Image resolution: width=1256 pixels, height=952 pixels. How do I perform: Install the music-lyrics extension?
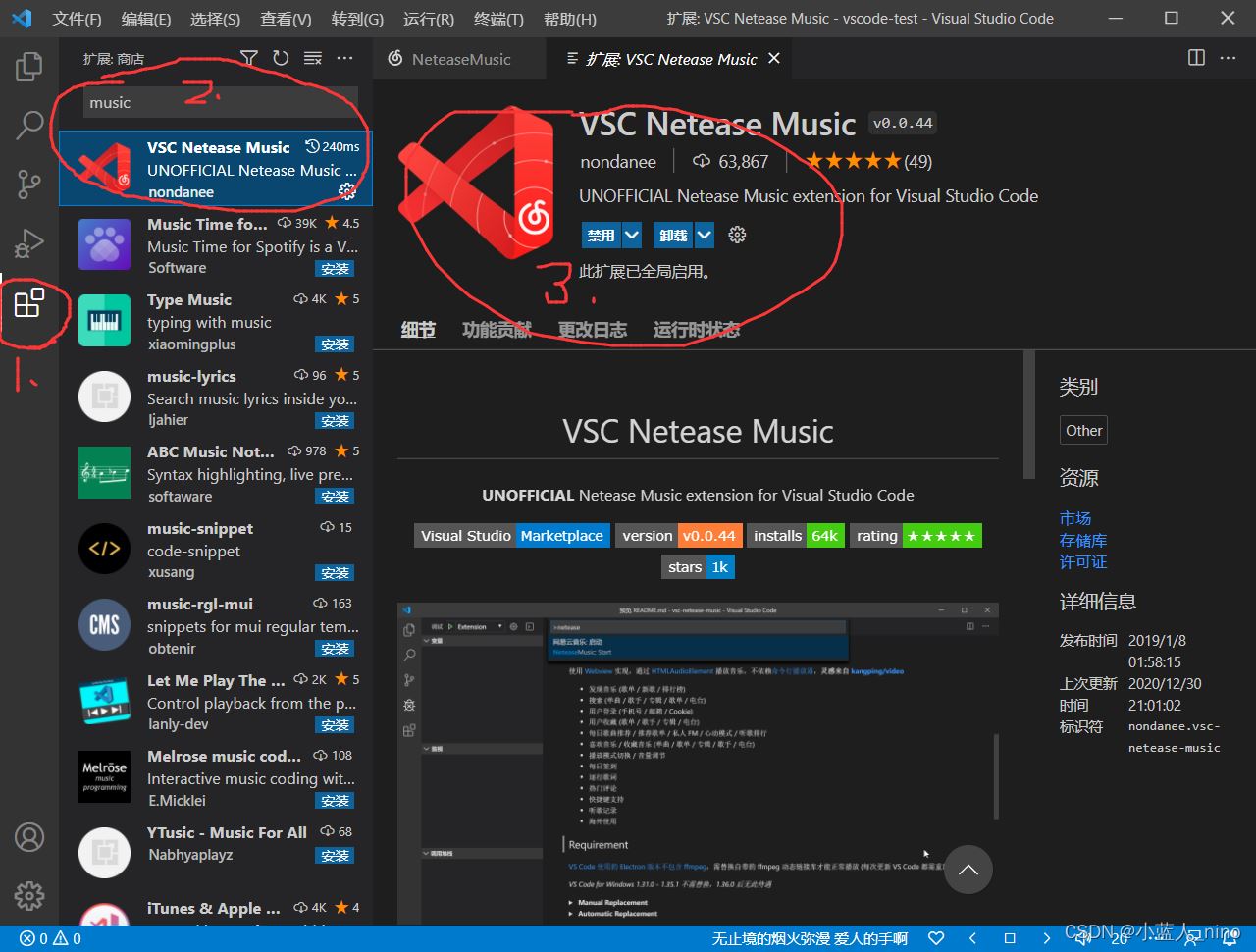pyautogui.click(x=336, y=421)
